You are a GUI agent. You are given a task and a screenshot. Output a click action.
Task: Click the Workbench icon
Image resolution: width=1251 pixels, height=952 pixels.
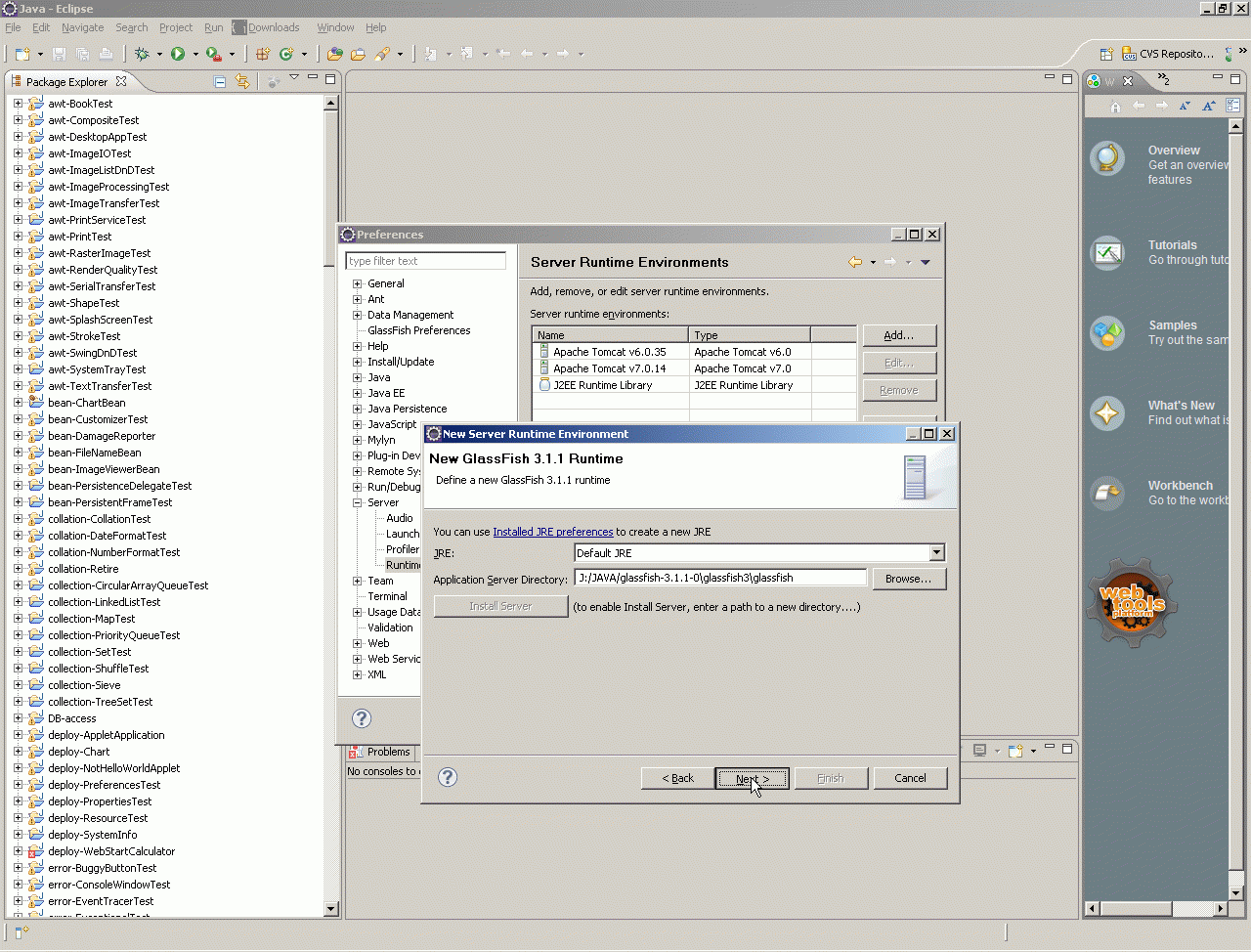click(1107, 493)
